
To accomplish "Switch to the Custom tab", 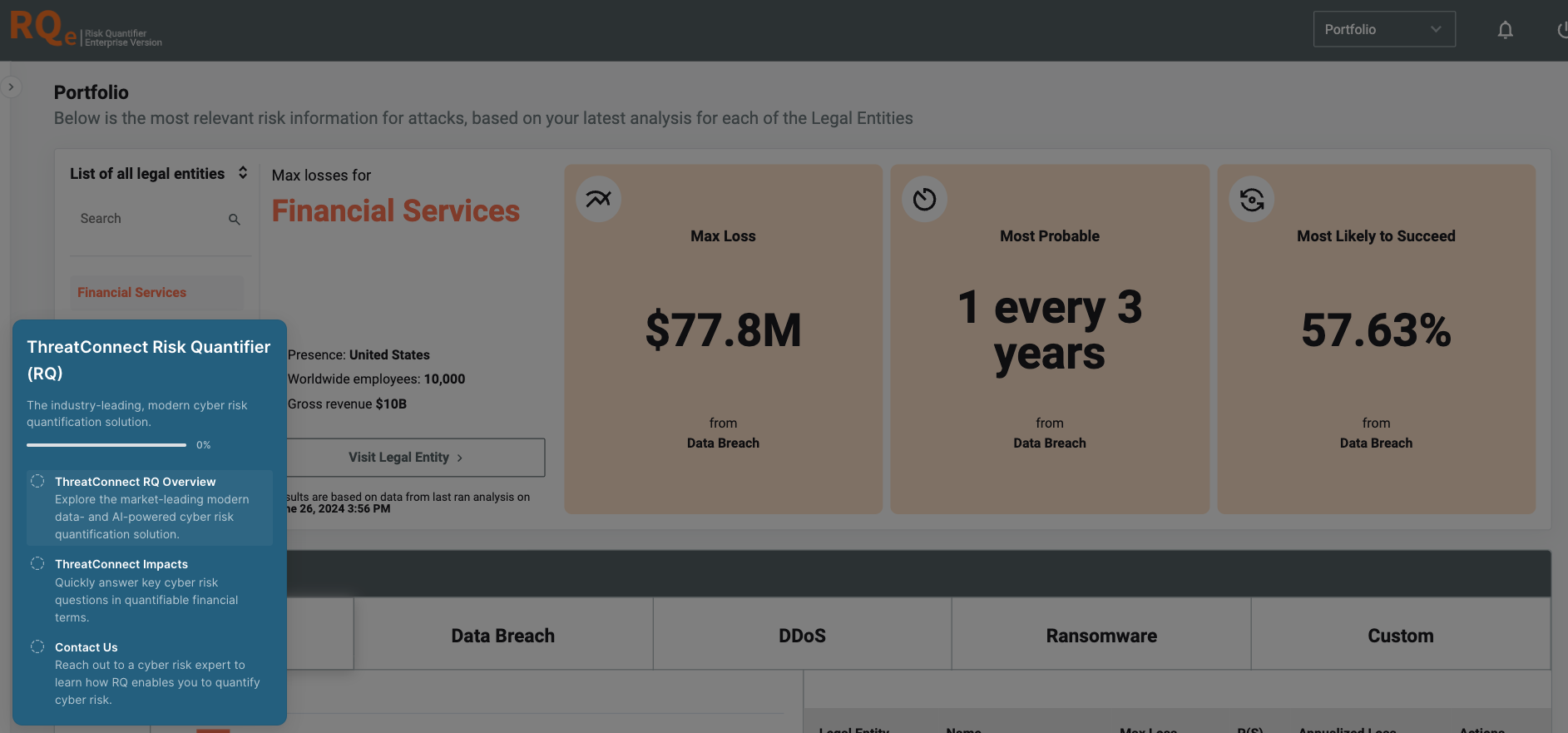I will tap(1401, 635).
